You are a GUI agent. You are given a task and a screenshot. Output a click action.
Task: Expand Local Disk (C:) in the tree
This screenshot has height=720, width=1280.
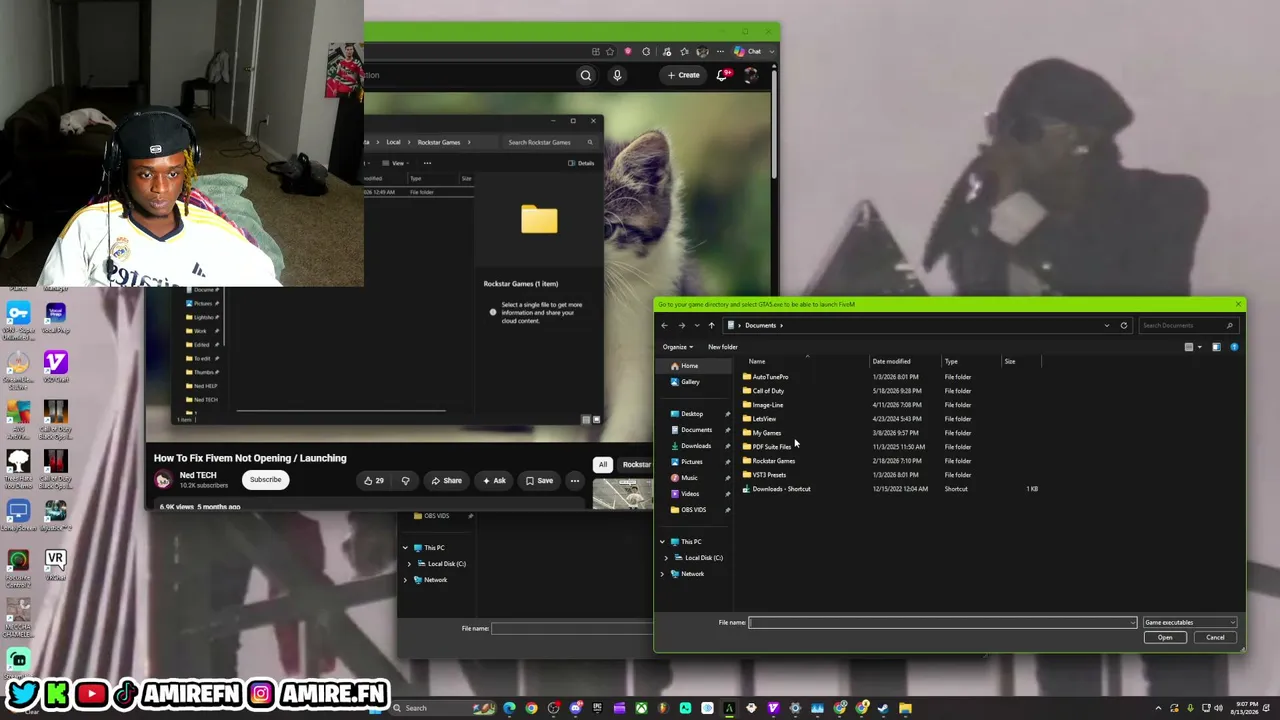coord(666,558)
